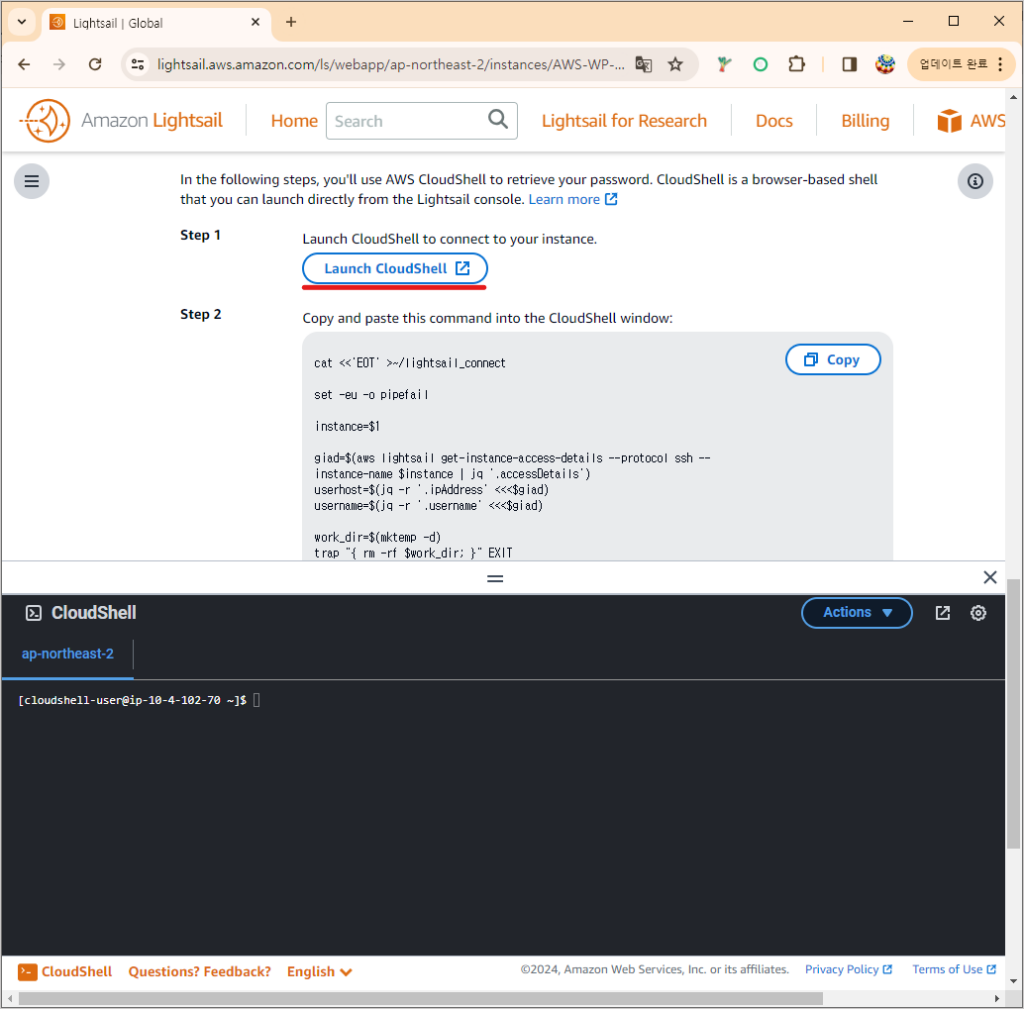This screenshot has height=1009, width=1024.
Task: Click the "set -eu -o pipefail" line
Action: coord(371,394)
